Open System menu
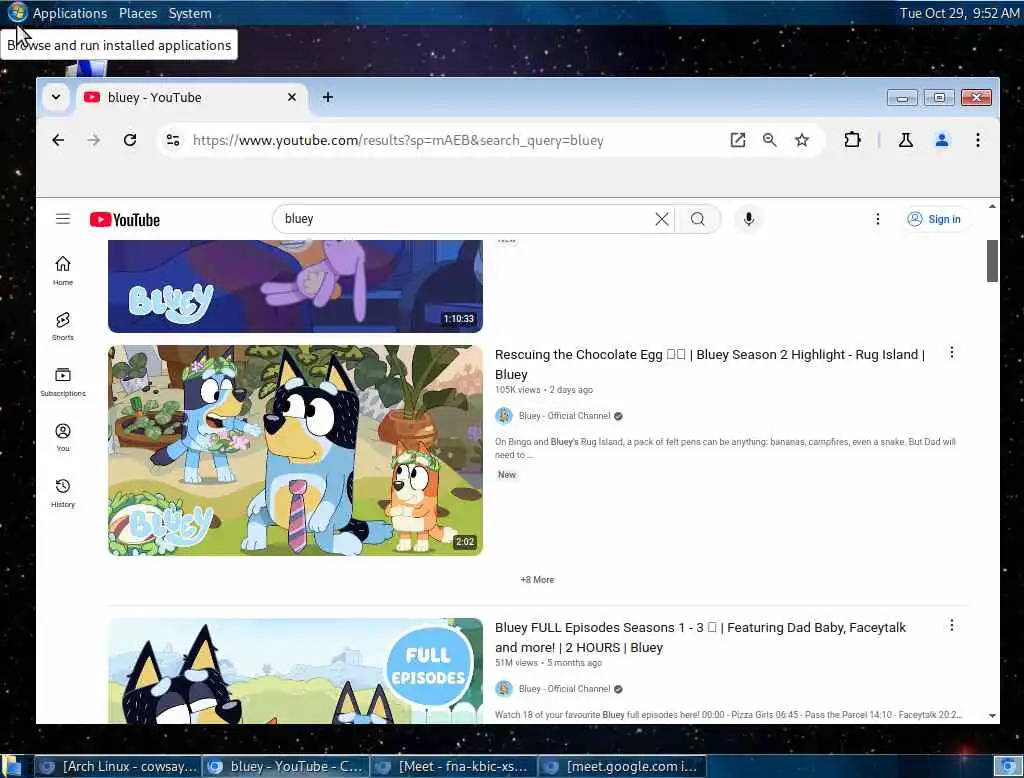The height and width of the screenshot is (778, 1024). 190,13
